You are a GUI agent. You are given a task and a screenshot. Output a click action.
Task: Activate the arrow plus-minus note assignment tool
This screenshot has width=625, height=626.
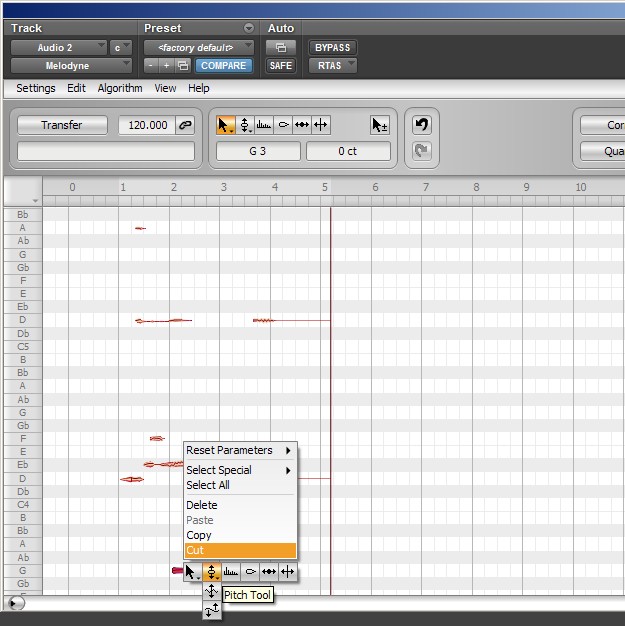click(x=380, y=125)
